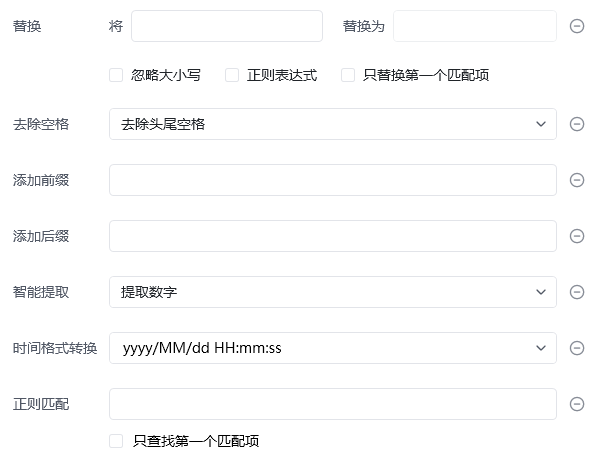Image resolution: width=590 pixels, height=474 pixels.
Task: Focus the 替换为 input field
Action: tap(475, 26)
